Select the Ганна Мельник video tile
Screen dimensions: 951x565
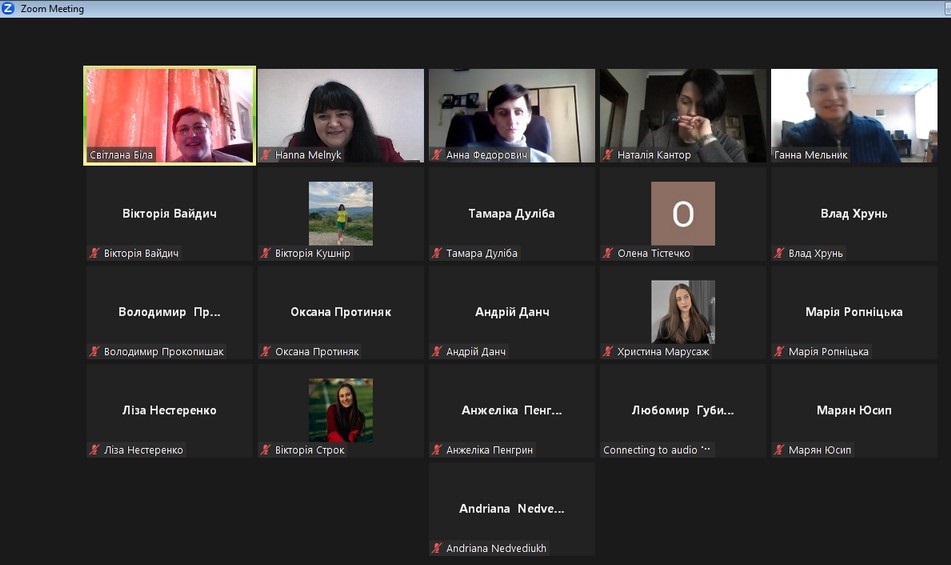coord(854,115)
